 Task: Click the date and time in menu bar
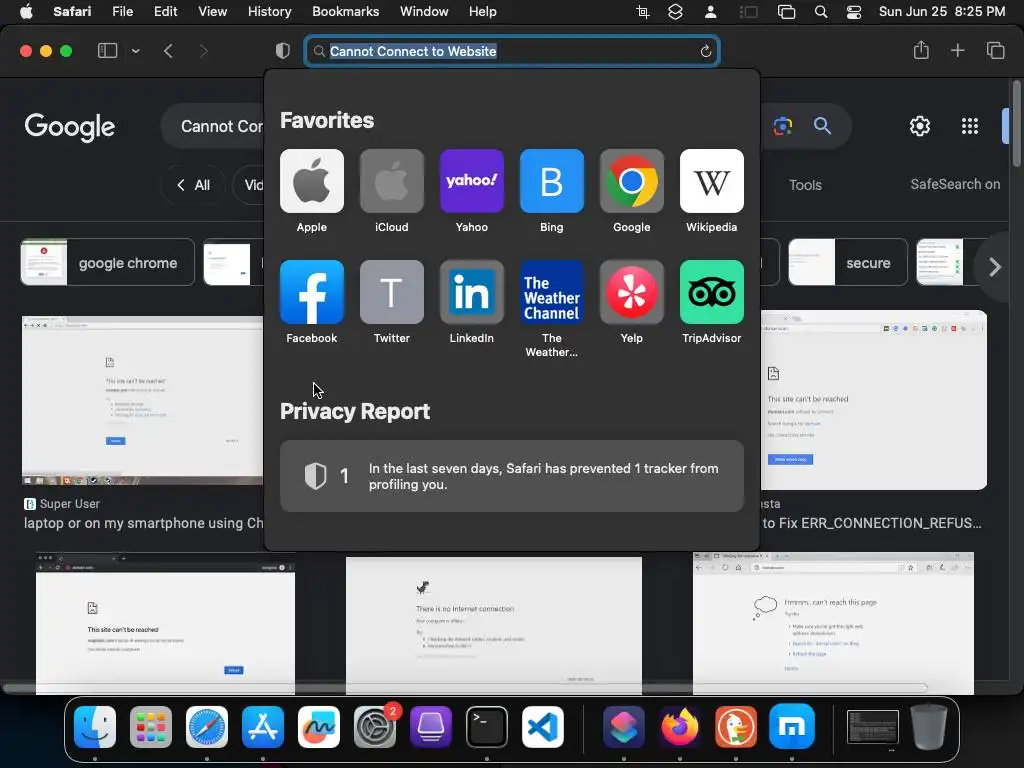(942, 12)
